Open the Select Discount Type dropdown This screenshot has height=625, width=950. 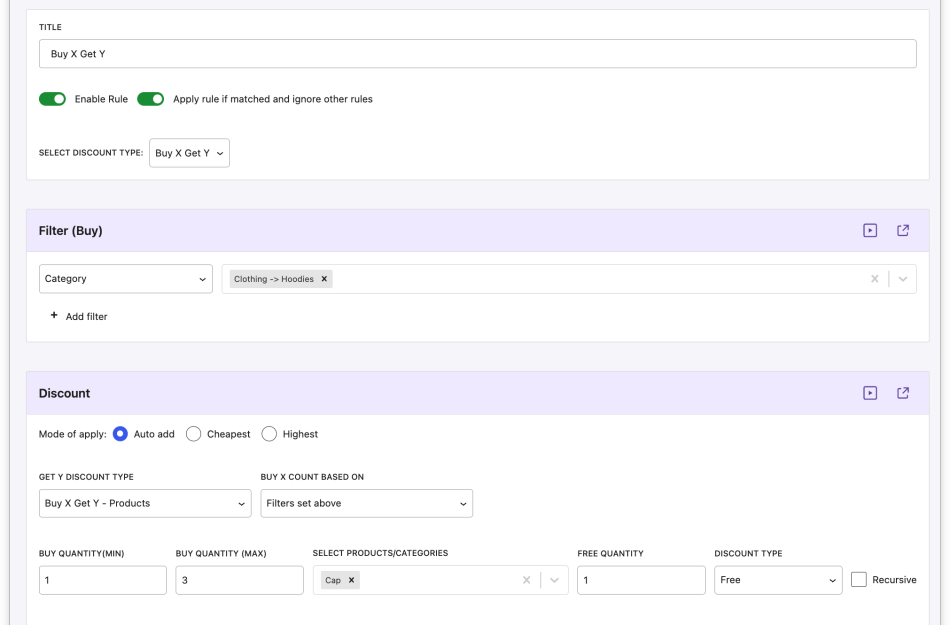[x=189, y=152]
